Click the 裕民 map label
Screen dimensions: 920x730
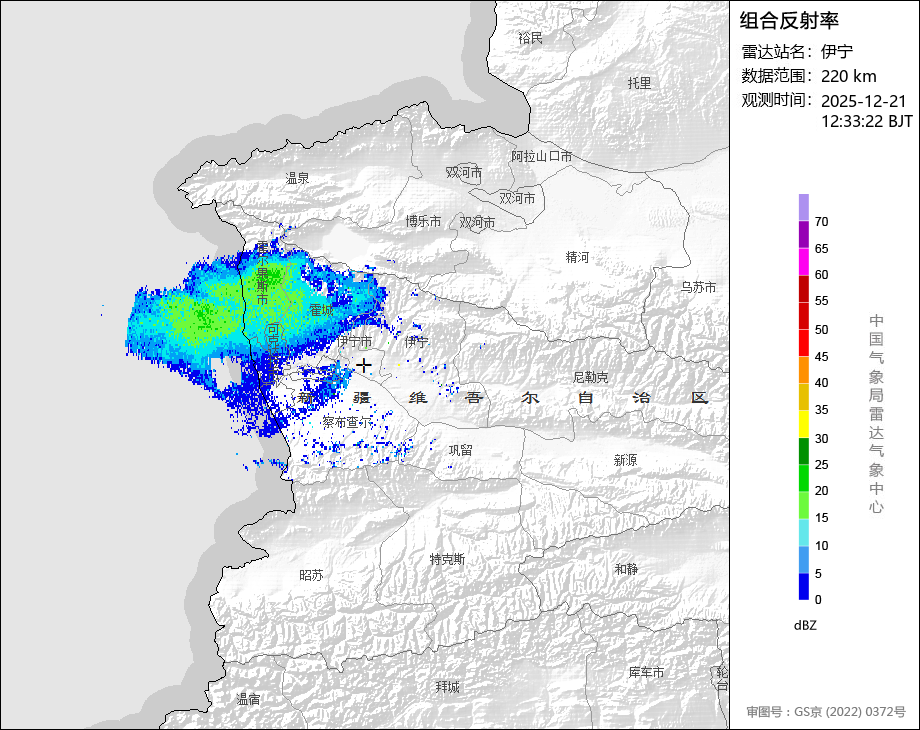tap(530, 39)
